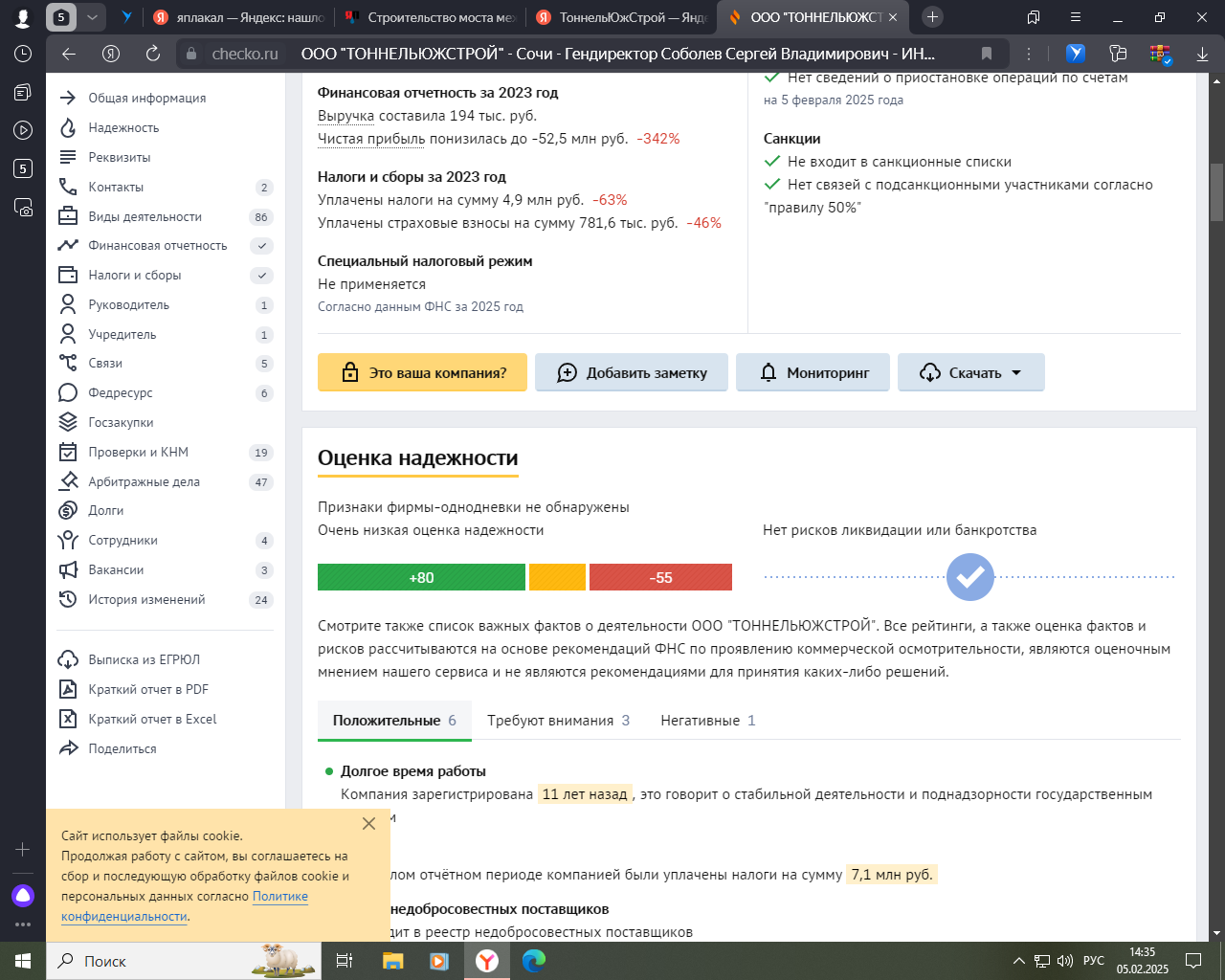Click the Добавить заметку button
Screen dimensions: 1225x980
[632, 372]
